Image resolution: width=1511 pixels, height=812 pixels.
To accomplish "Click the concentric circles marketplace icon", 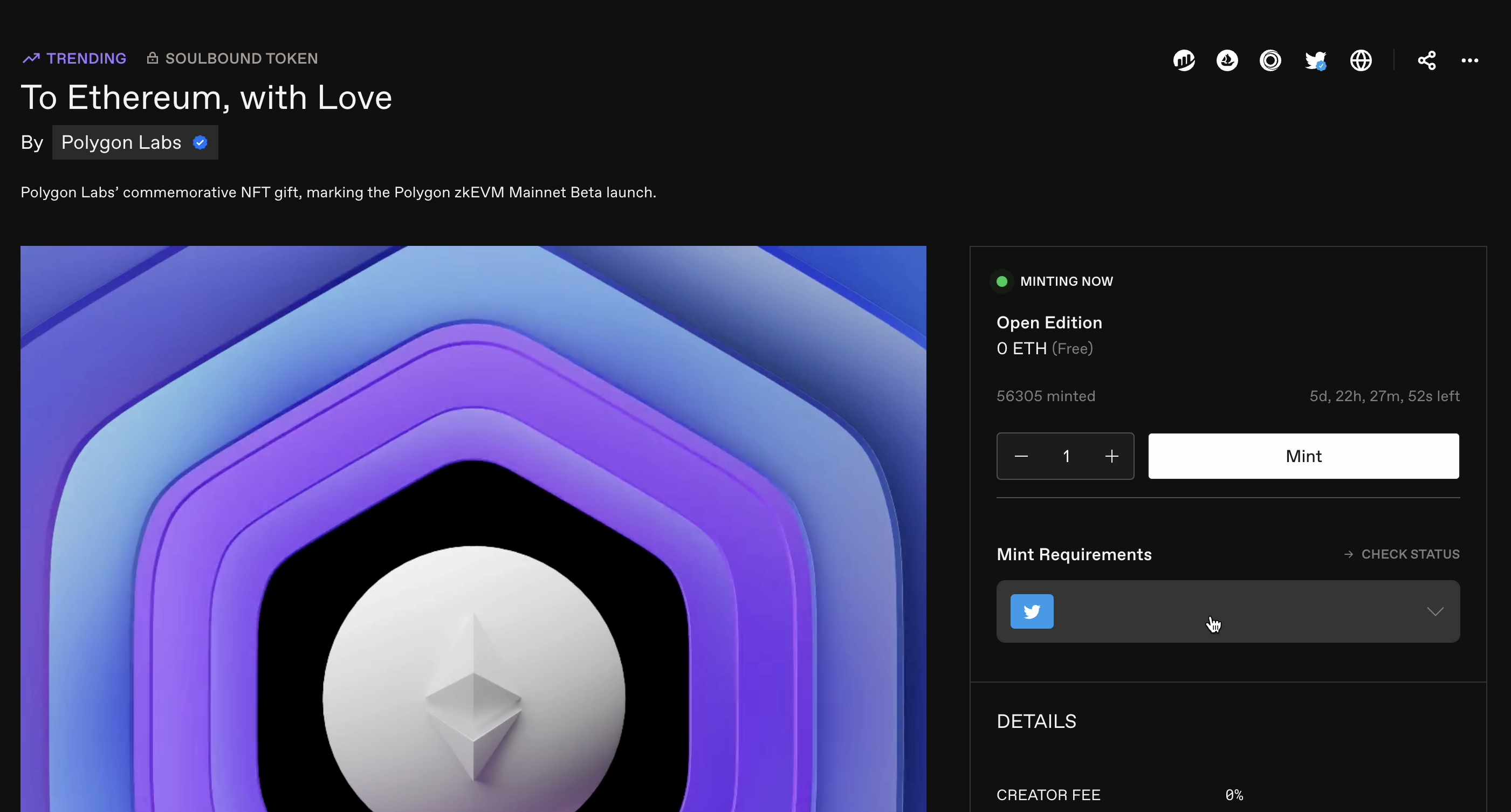I will [x=1270, y=60].
